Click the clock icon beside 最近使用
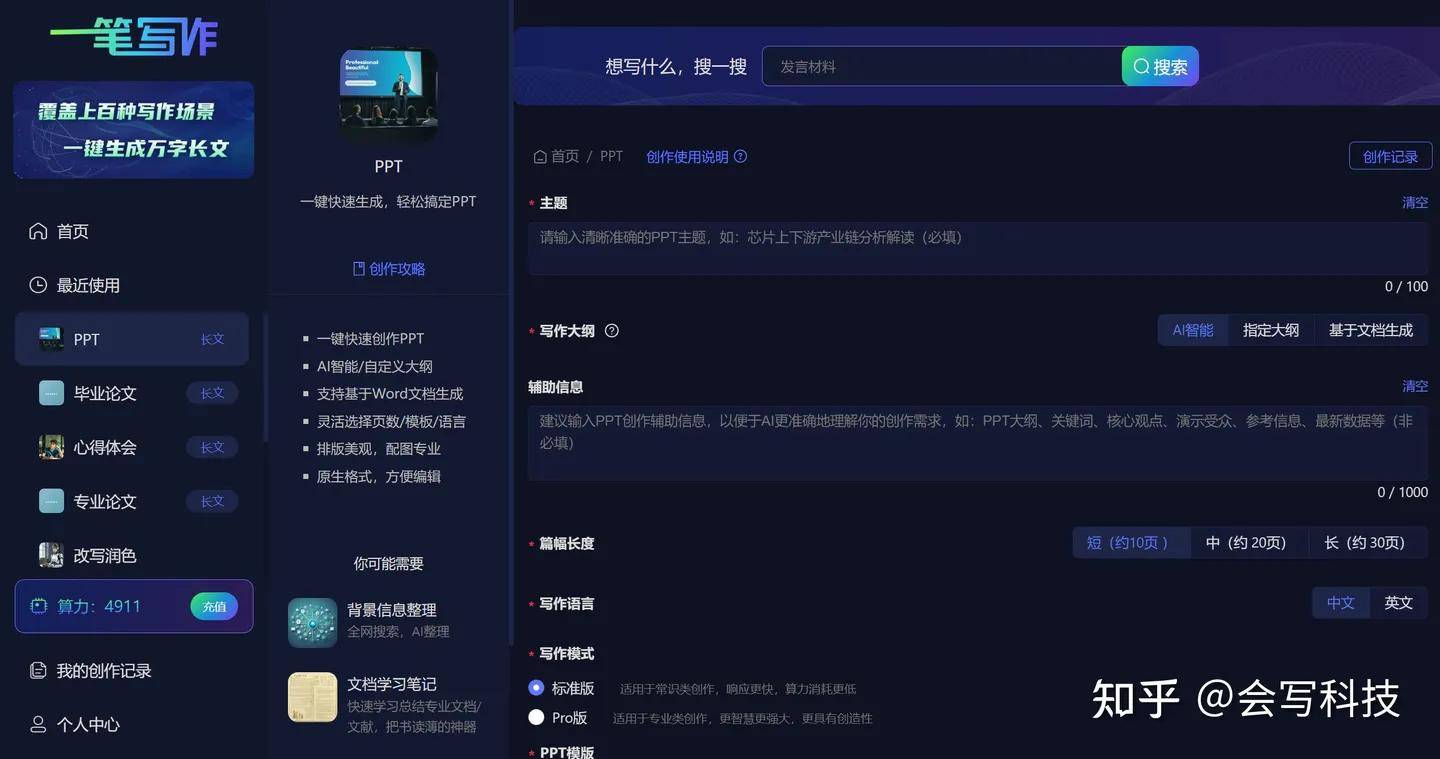 [x=38, y=285]
